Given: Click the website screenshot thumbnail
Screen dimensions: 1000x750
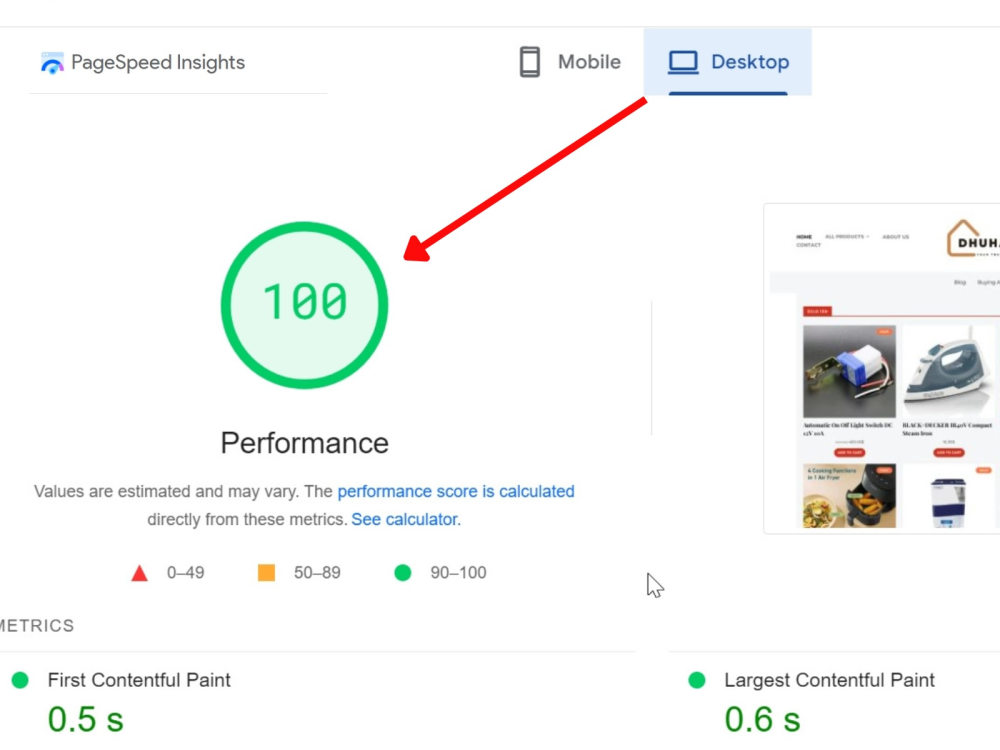Looking at the screenshot, I should pos(882,369).
